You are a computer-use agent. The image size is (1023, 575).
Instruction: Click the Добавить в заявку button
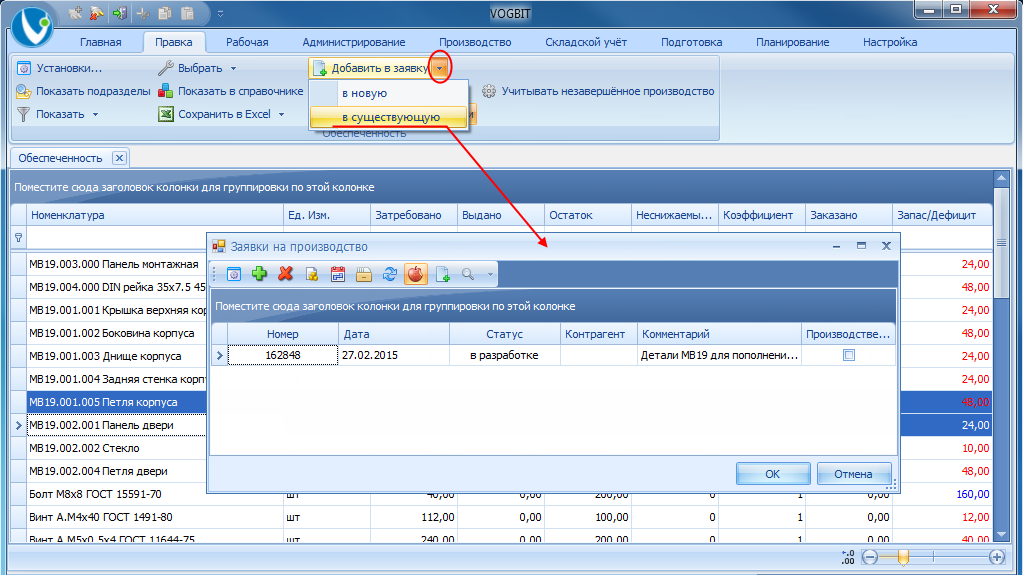(371, 68)
